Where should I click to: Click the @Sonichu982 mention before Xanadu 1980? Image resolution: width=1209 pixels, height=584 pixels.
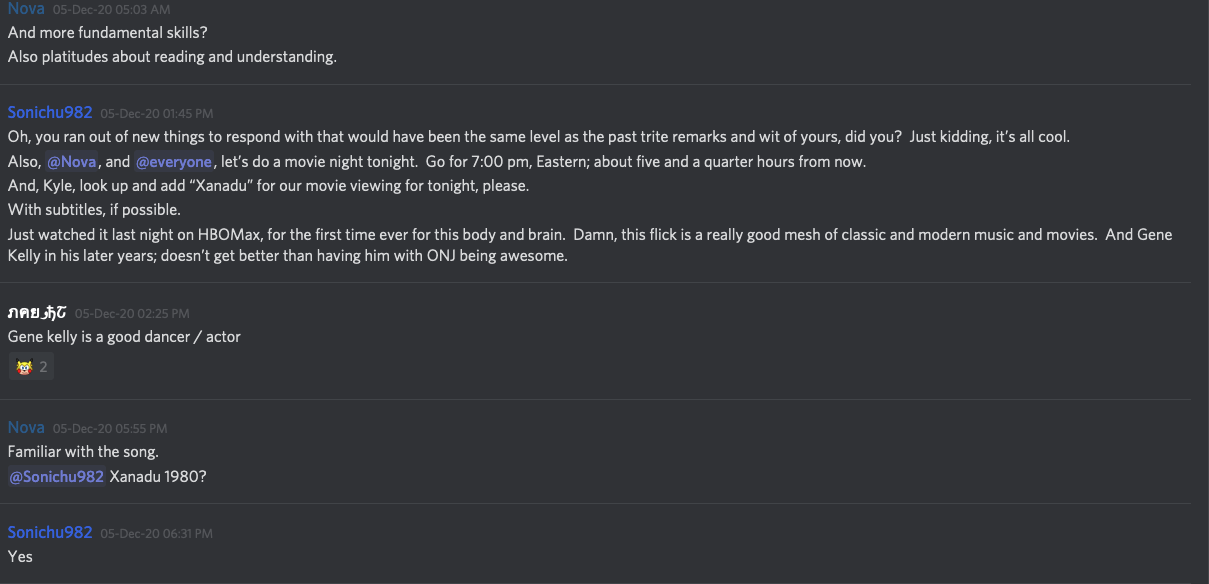(x=57, y=476)
